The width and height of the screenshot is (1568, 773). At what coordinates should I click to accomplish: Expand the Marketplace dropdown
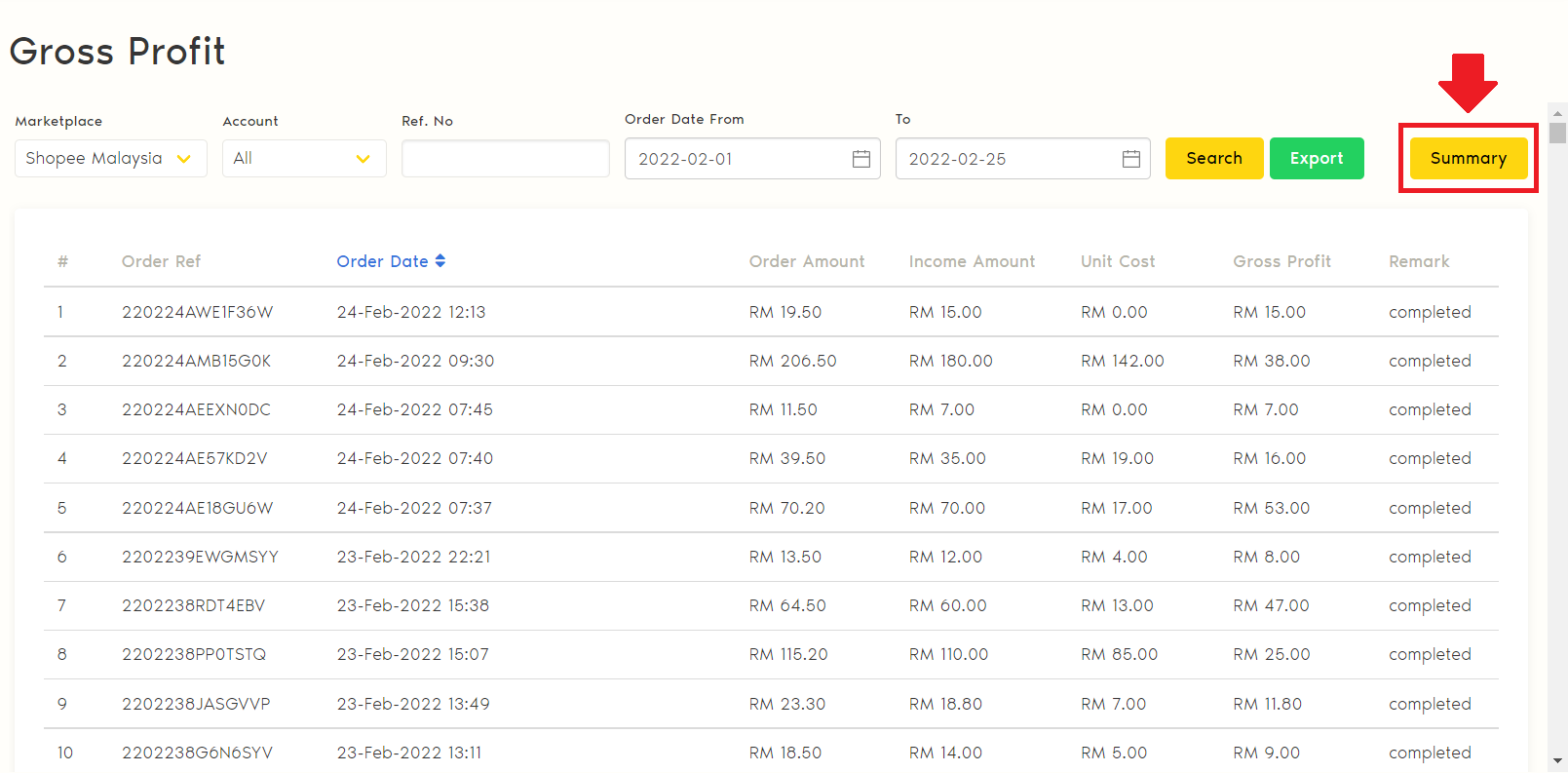coord(110,159)
